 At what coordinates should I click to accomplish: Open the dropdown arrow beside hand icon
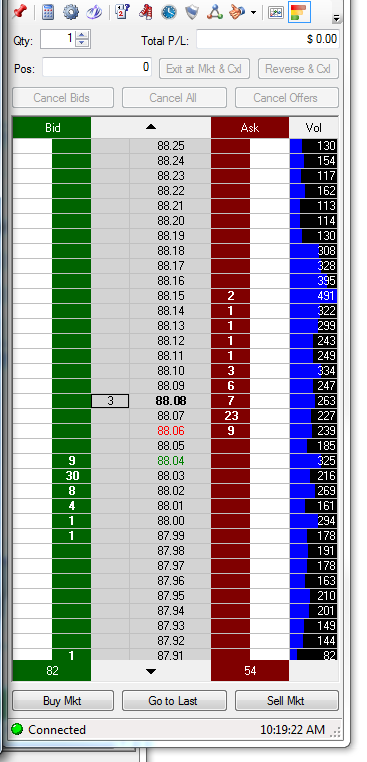pos(253,13)
